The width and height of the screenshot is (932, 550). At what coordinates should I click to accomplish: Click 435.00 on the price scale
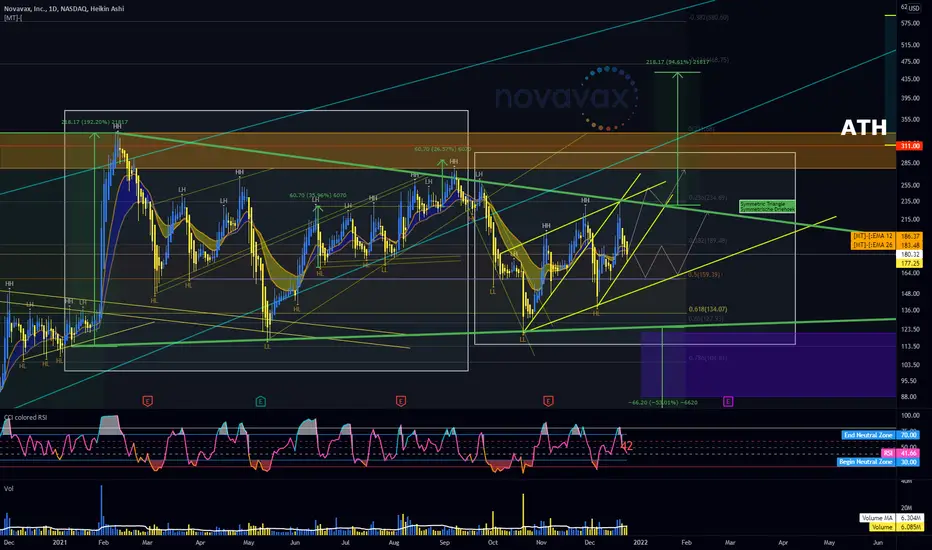(x=910, y=78)
